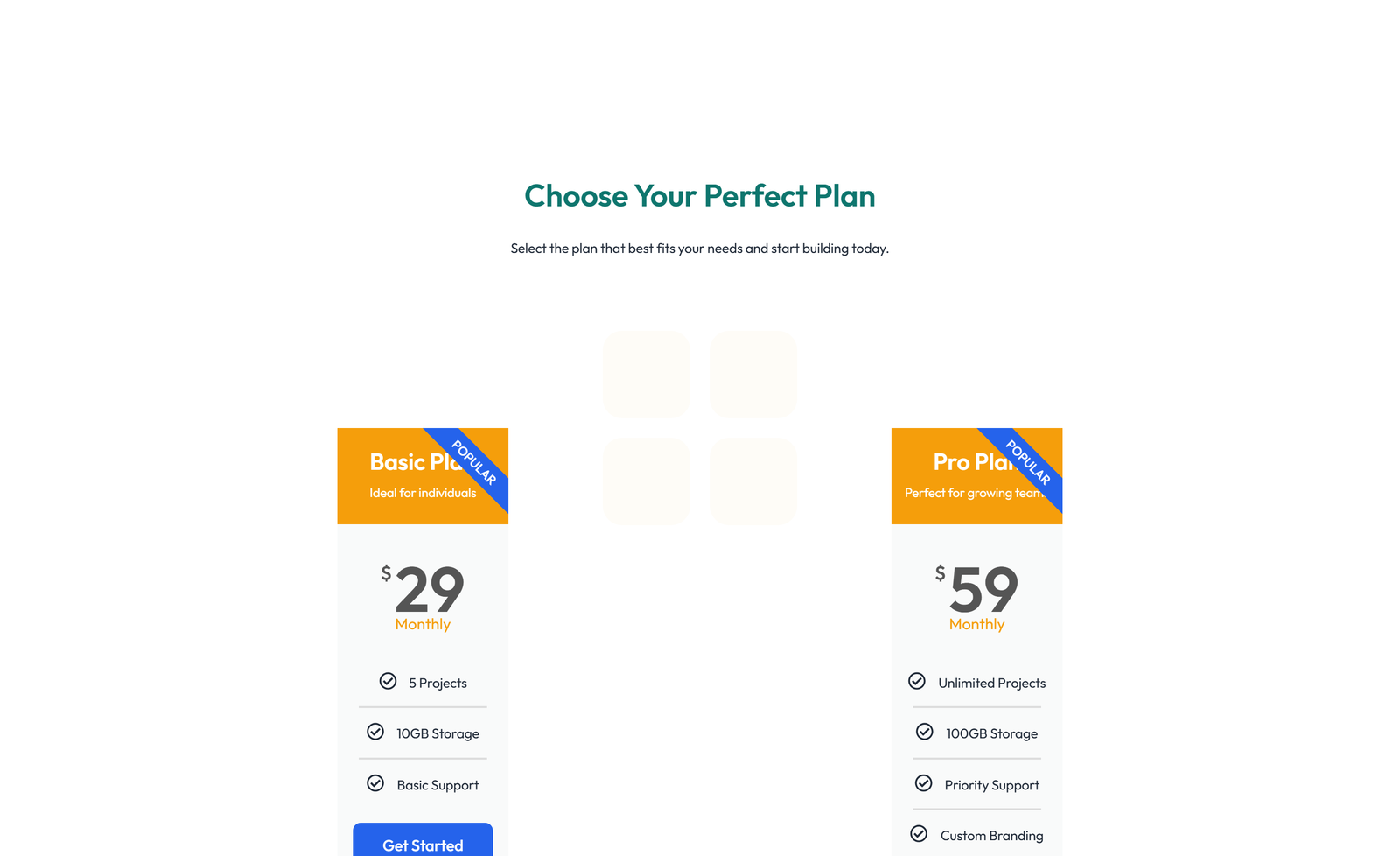This screenshot has height=856, width=1400.
Task: Click the checkmark icon beside Priority Support
Action: (926, 782)
